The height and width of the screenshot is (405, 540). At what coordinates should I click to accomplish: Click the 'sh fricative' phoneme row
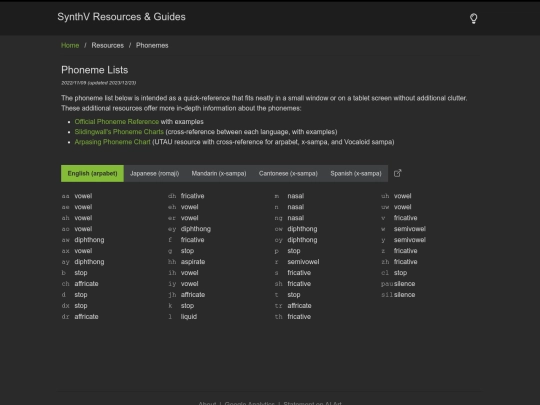(293, 284)
